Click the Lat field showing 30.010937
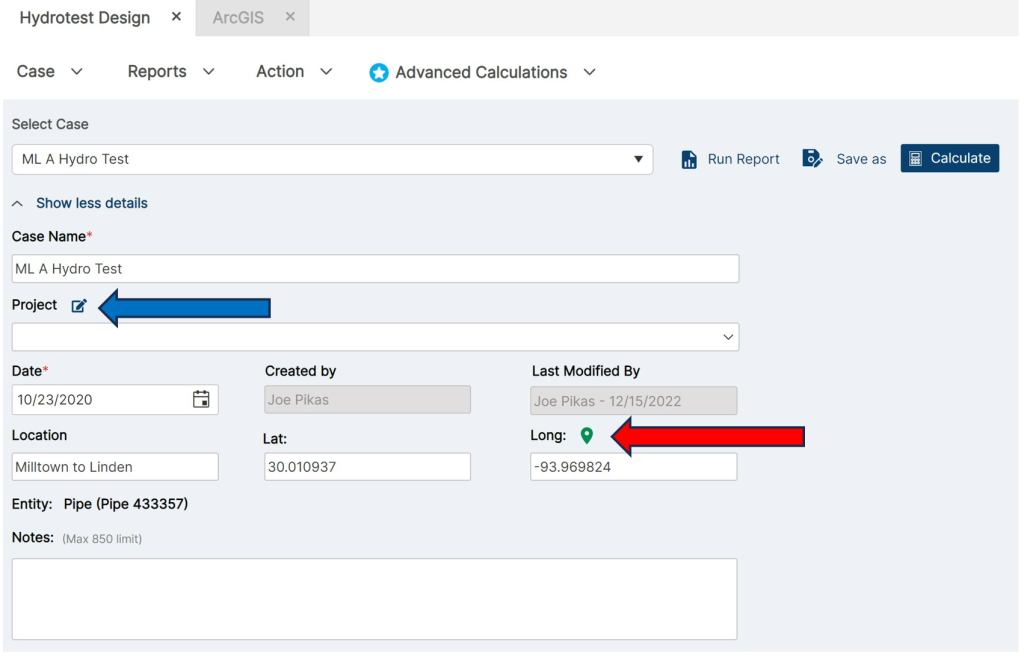The image size is (1024, 659). tap(367, 467)
